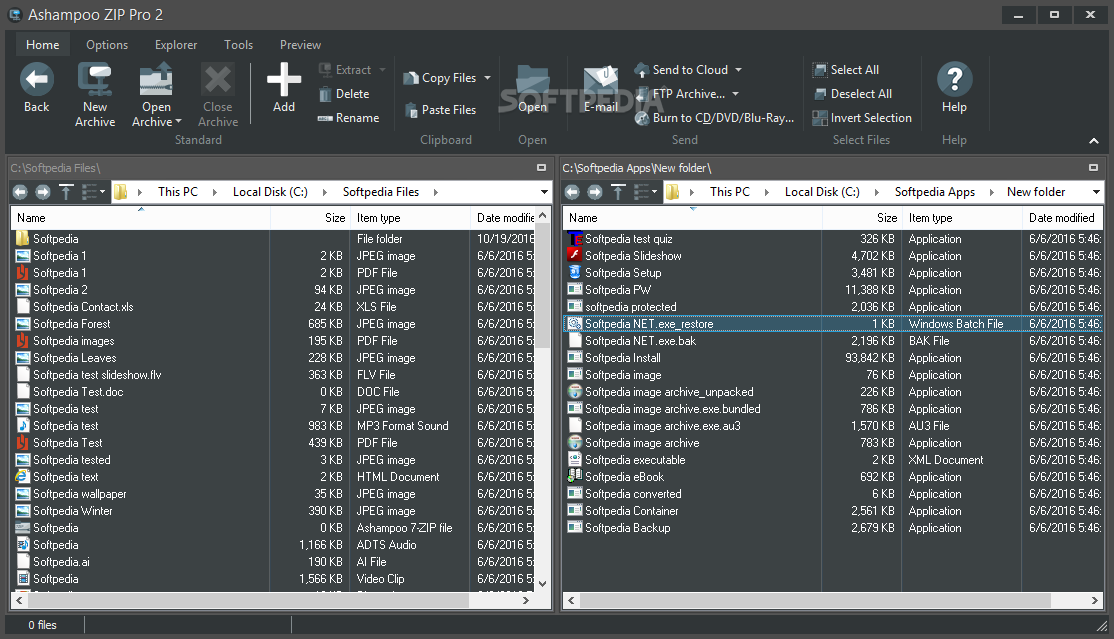Click the left pane vertical scrollbar

click(x=542, y=287)
